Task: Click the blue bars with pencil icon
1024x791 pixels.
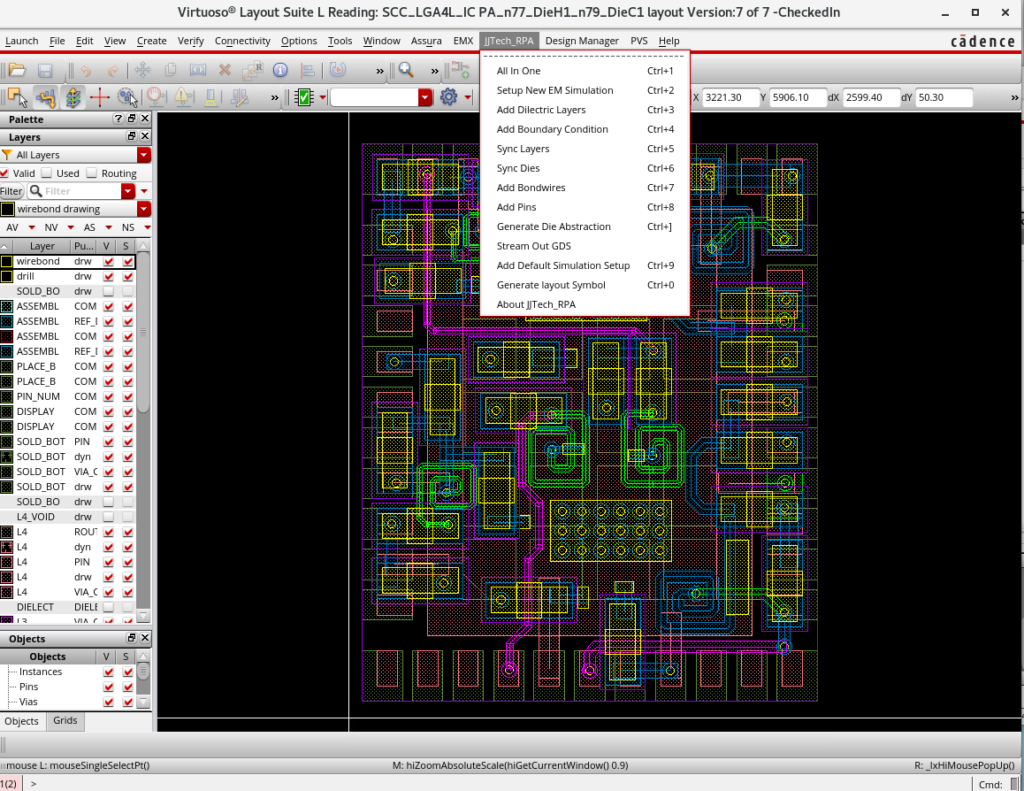Action: coord(240,97)
